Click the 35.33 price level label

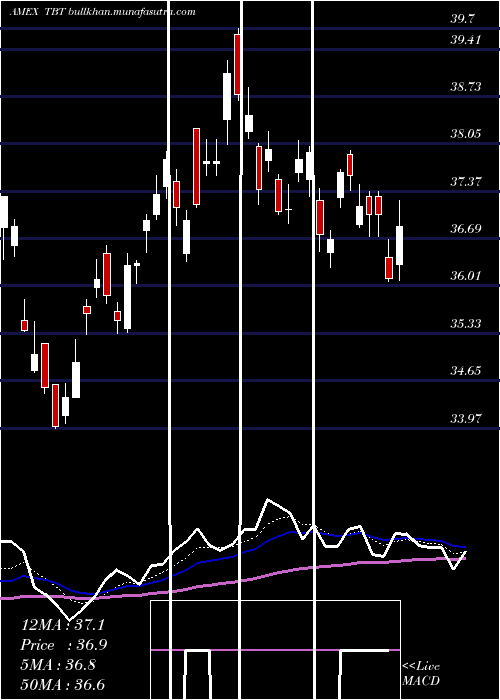(466, 323)
